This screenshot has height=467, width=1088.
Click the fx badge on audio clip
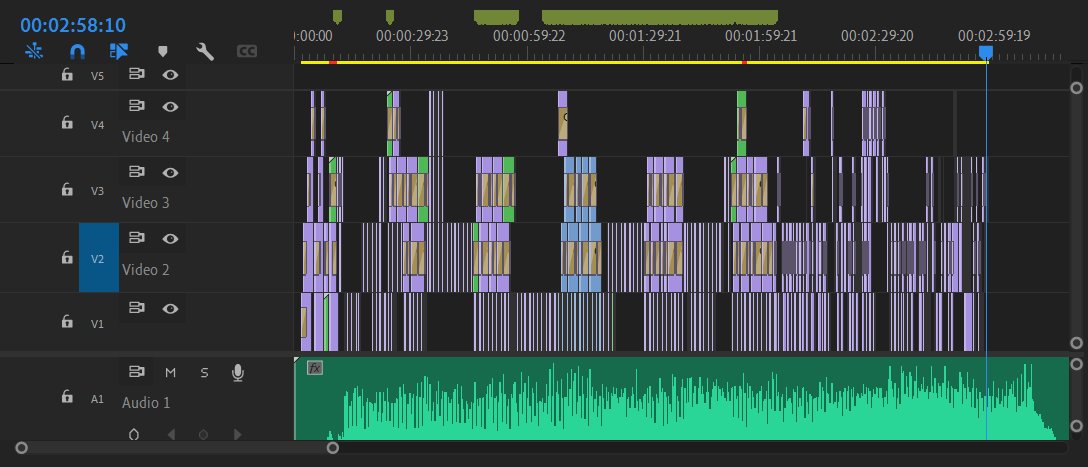click(314, 368)
